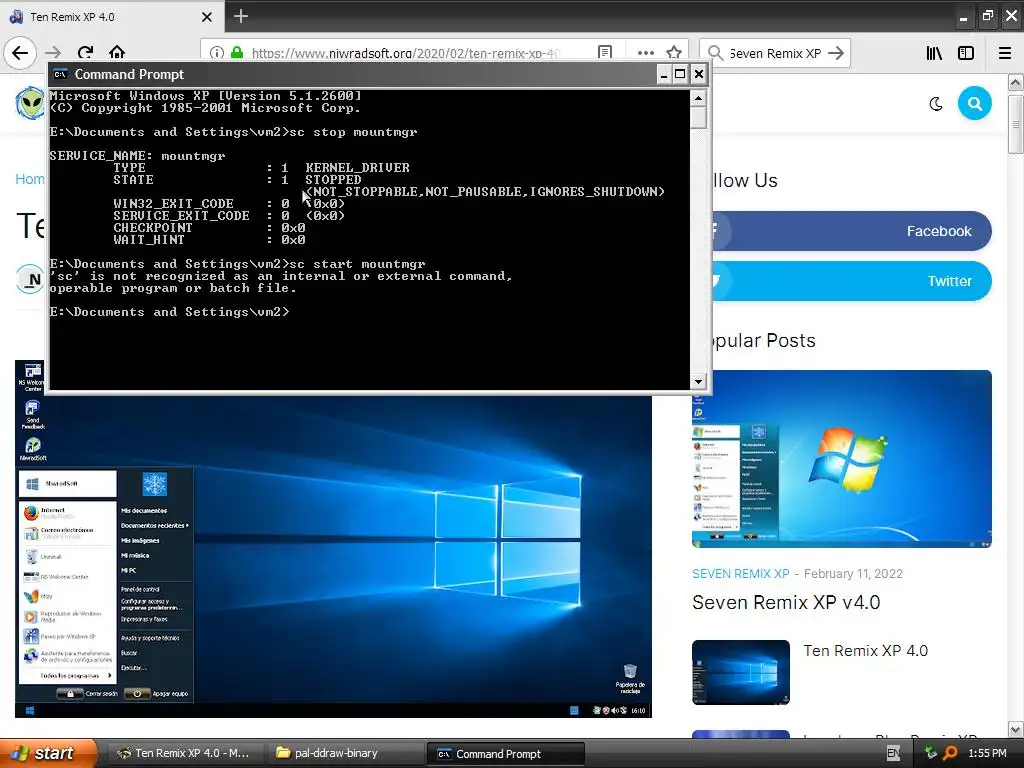
Task: Open the SEVEN REMIX XP category link
Action: tap(741, 573)
